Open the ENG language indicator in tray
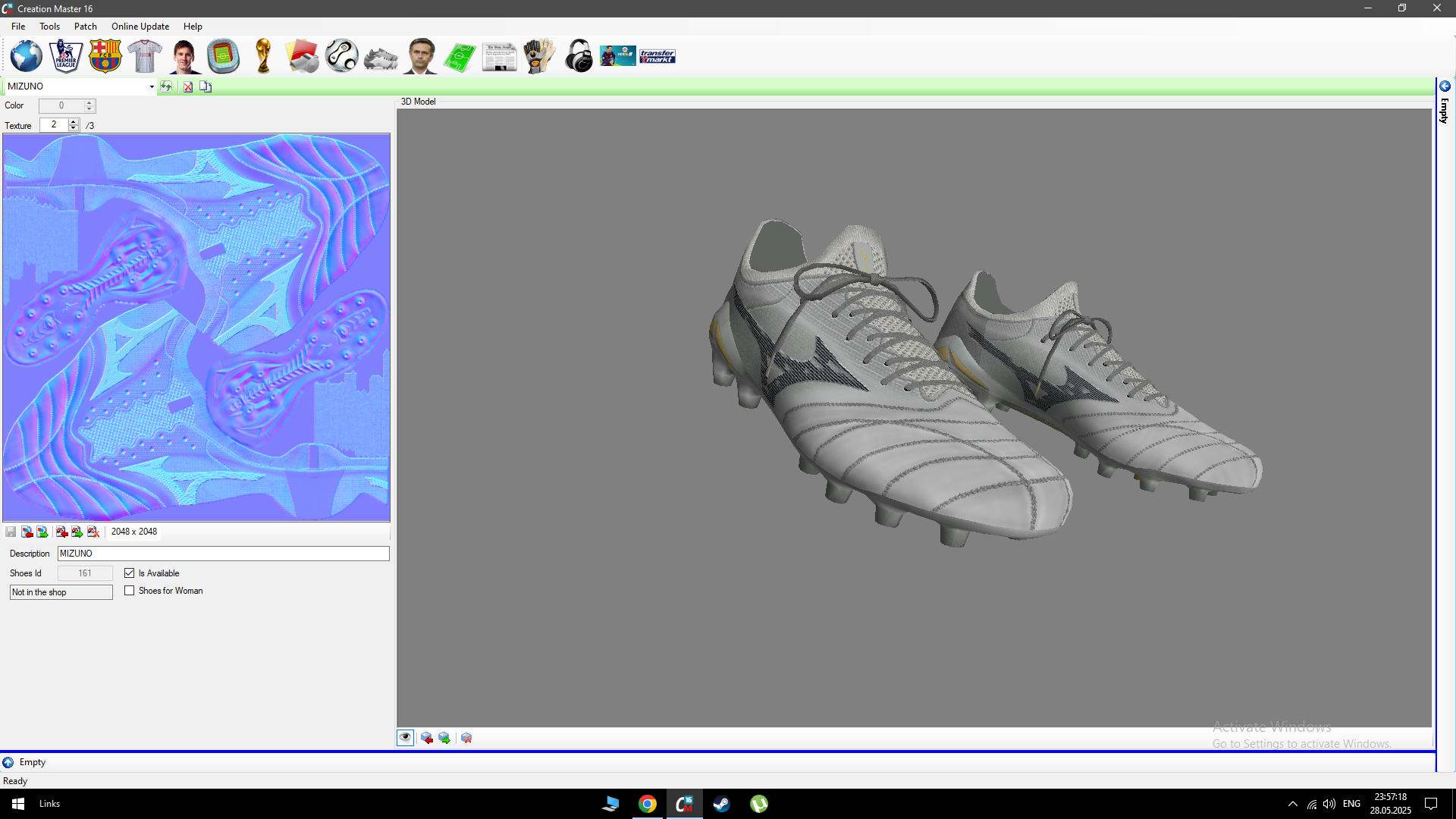Viewport: 1456px width, 819px height. tap(1351, 804)
